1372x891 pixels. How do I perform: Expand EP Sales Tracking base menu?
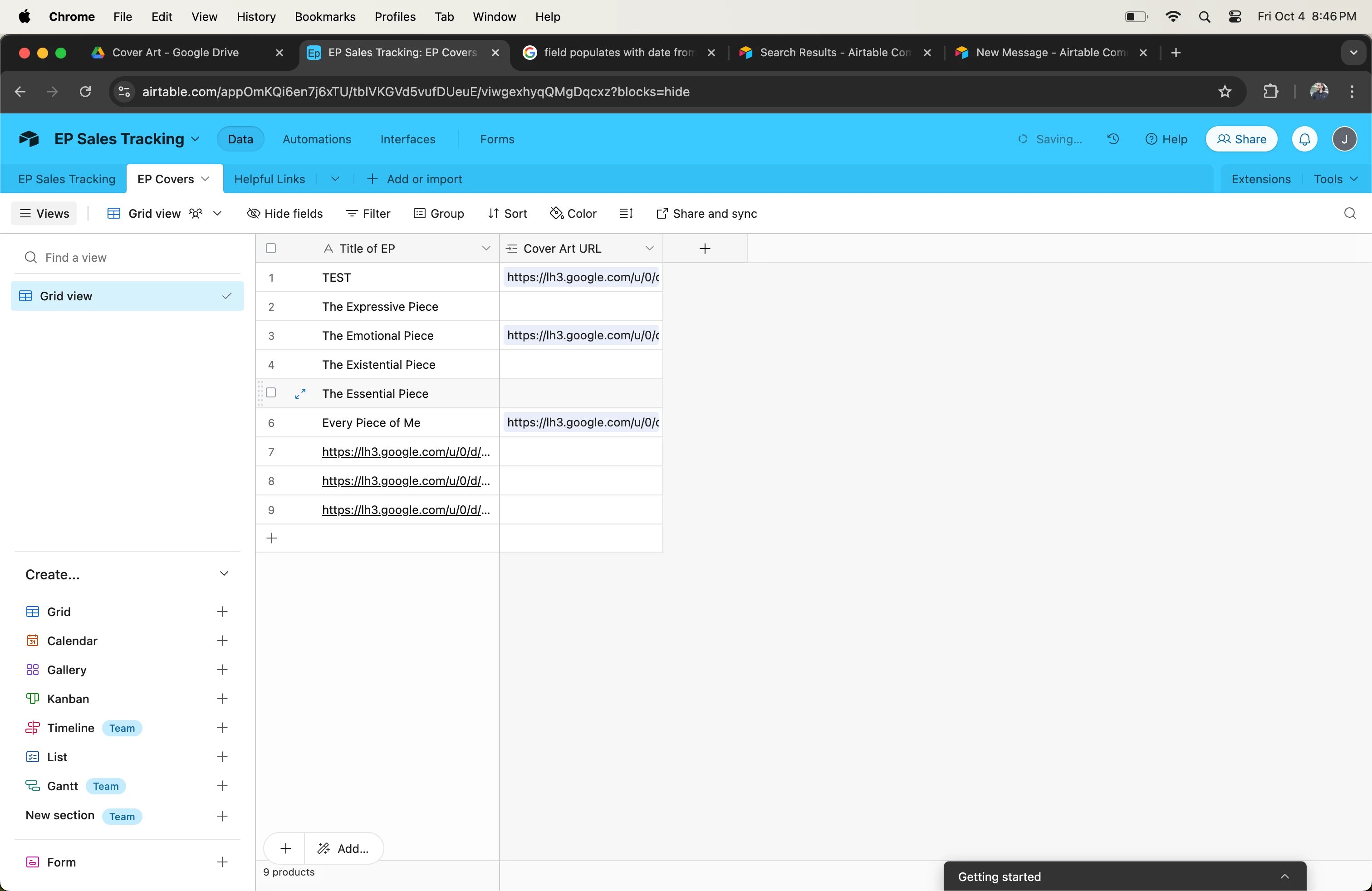196,139
